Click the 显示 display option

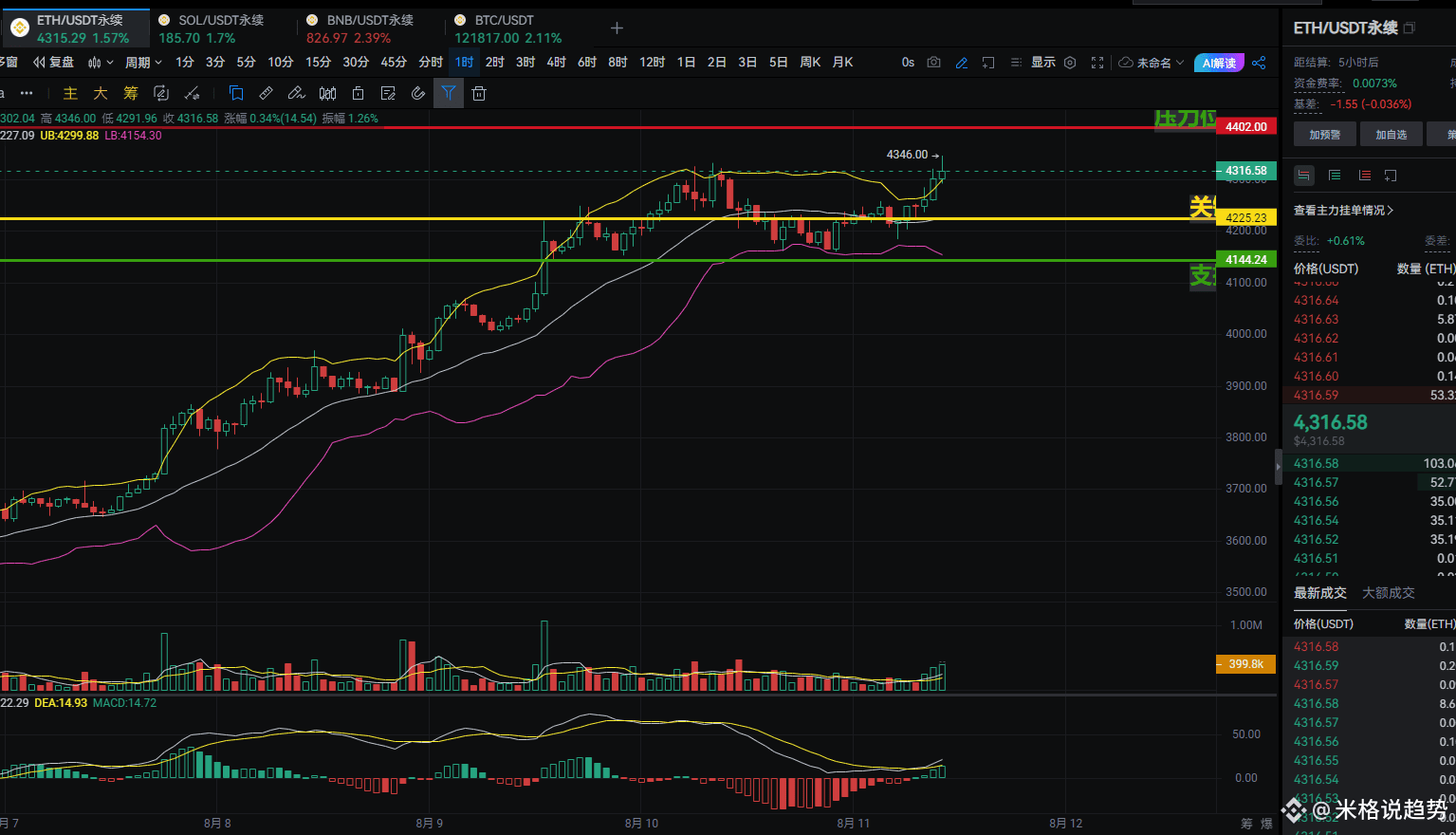[1043, 62]
